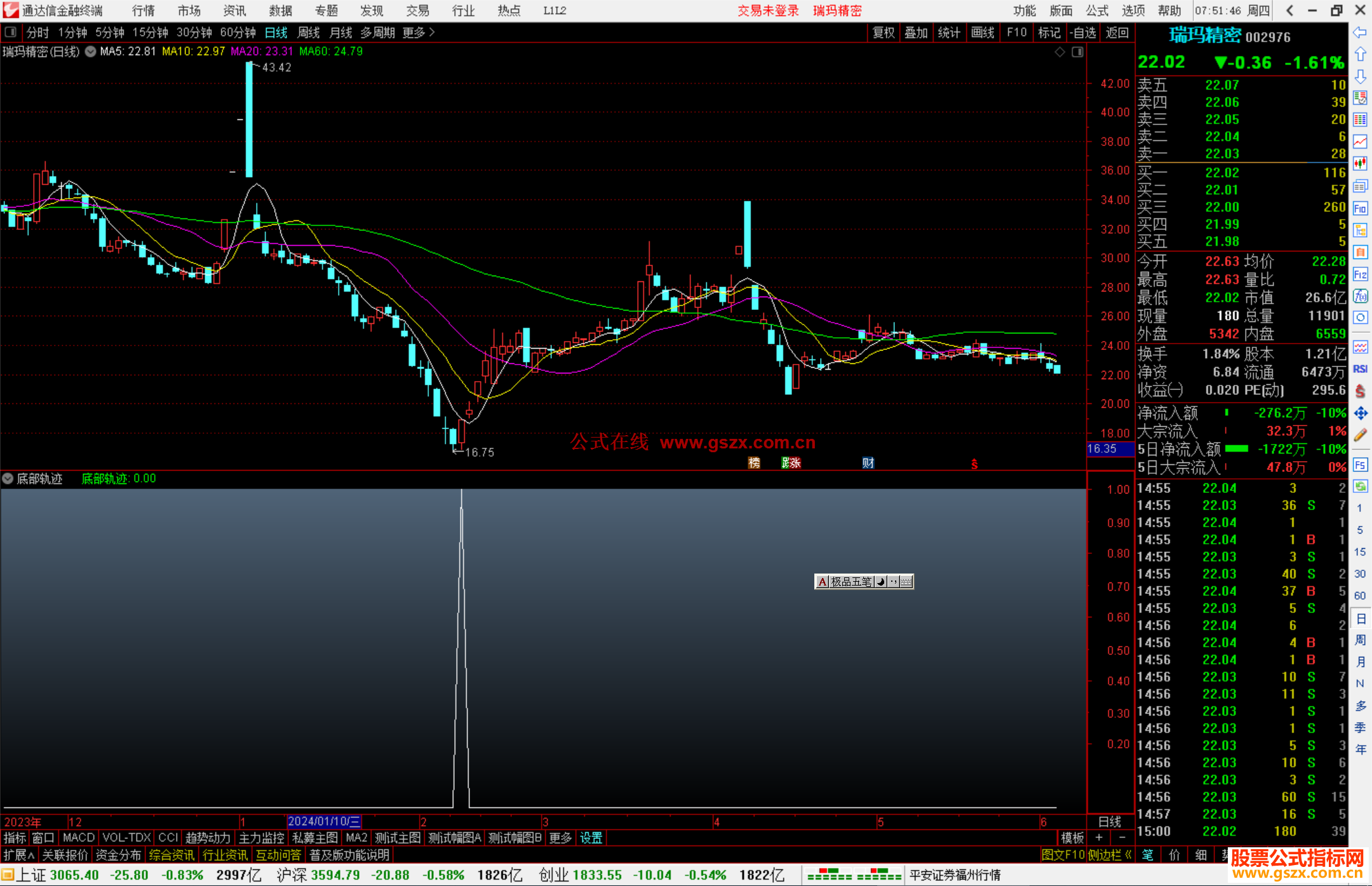The width and height of the screenshot is (1372, 886).
Task: Toggle the panel layout square near 分时
Action: coord(10,32)
